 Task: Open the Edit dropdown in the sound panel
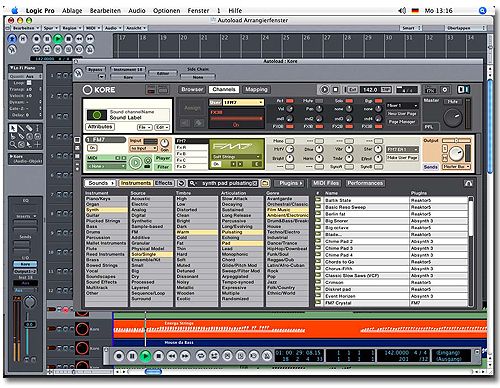point(162,127)
